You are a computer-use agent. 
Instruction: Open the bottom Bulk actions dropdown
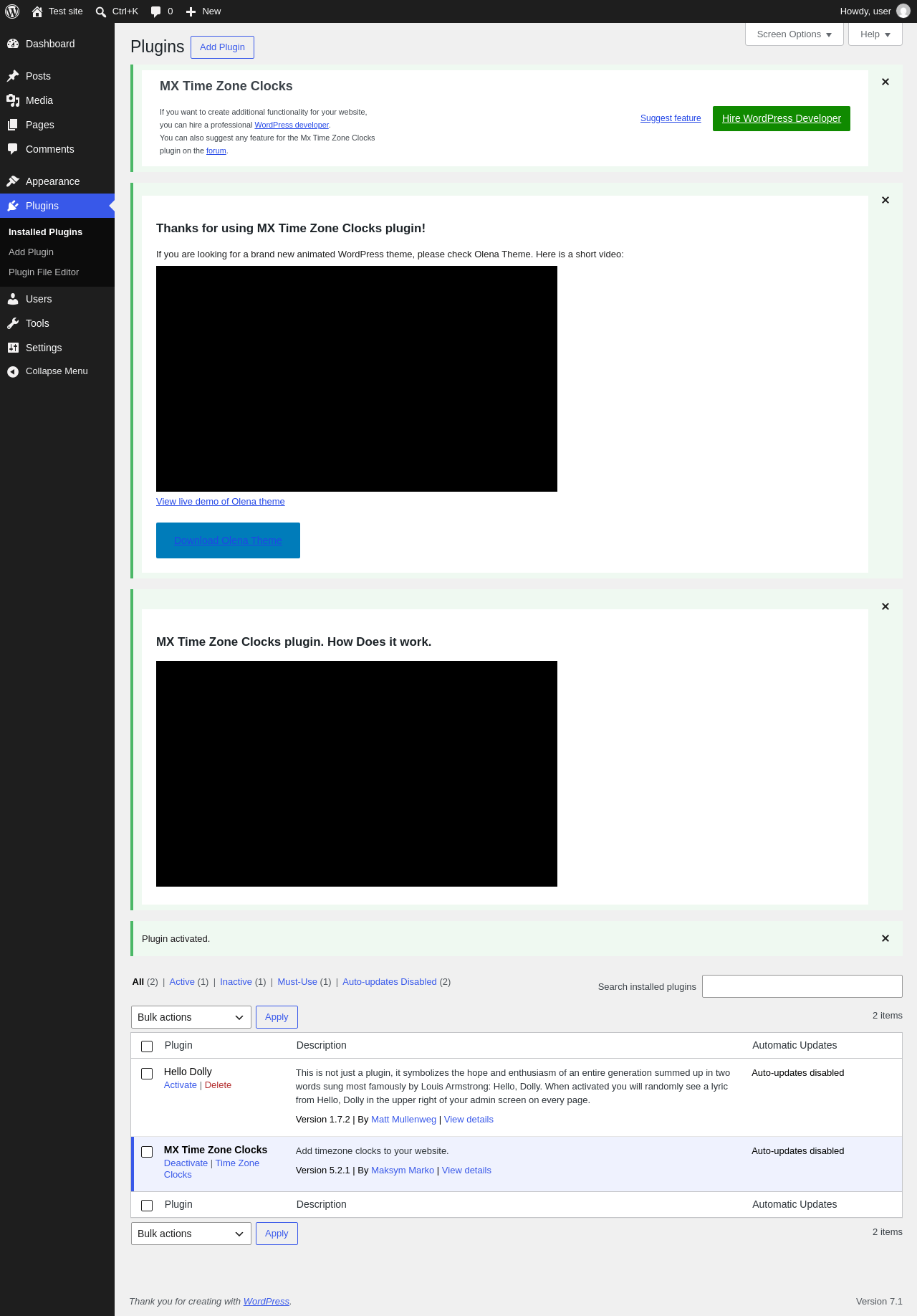click(x=191, y=1234)
